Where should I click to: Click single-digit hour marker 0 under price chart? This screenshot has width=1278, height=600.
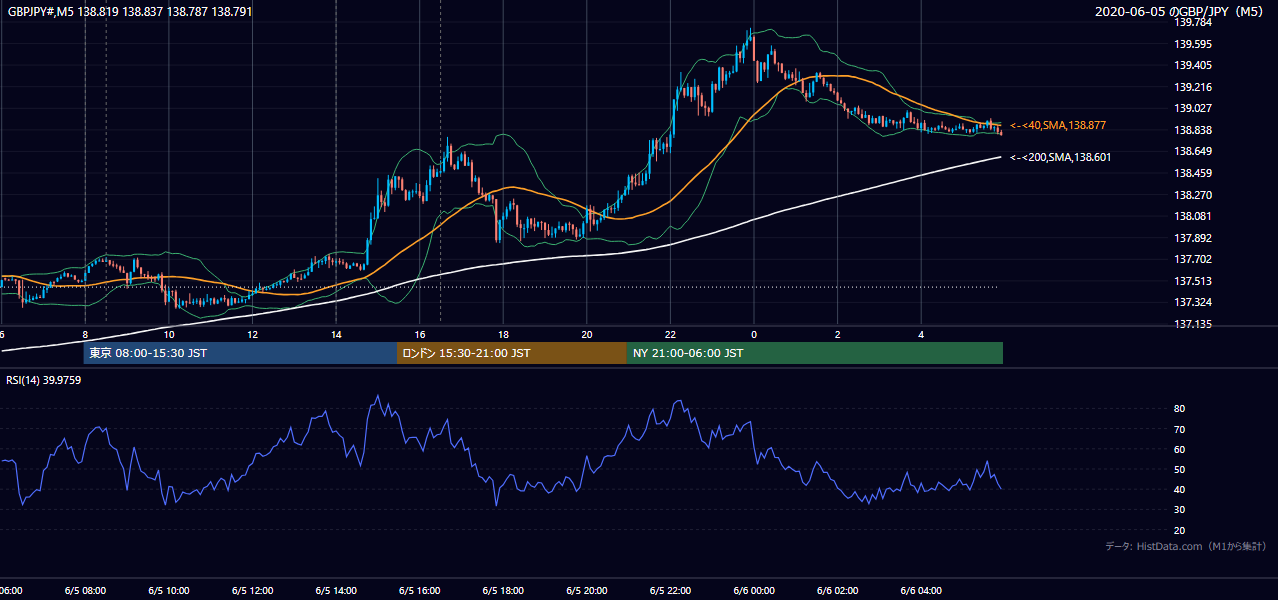point(754,335)
